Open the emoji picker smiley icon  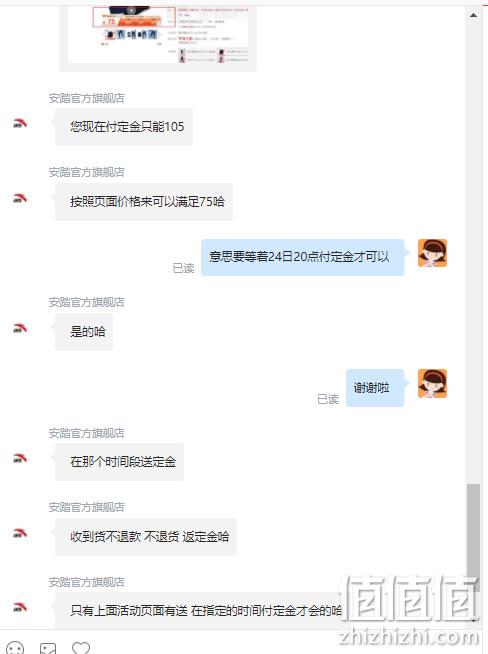(x=15, y=647)
